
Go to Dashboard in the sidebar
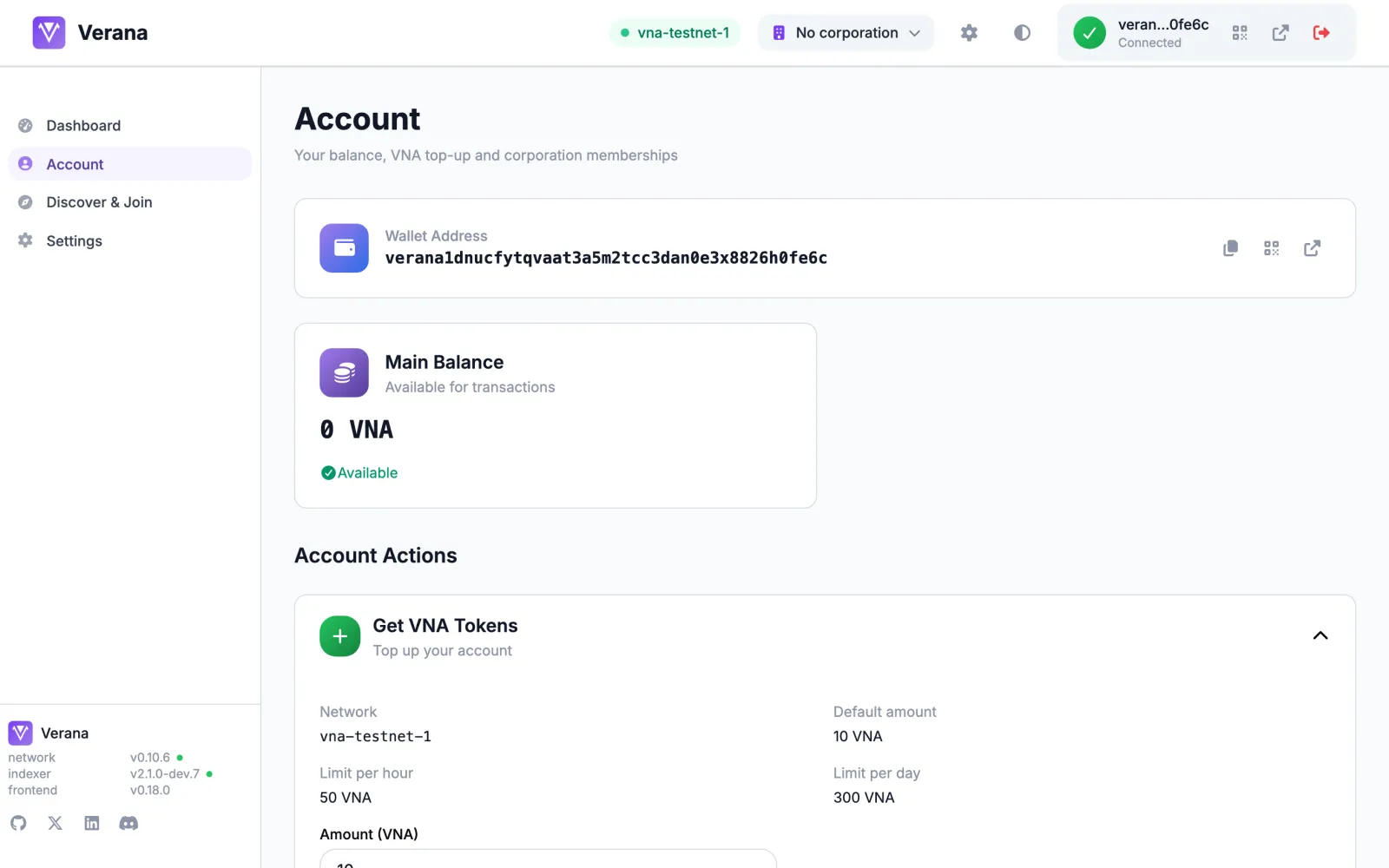point(129,126)
